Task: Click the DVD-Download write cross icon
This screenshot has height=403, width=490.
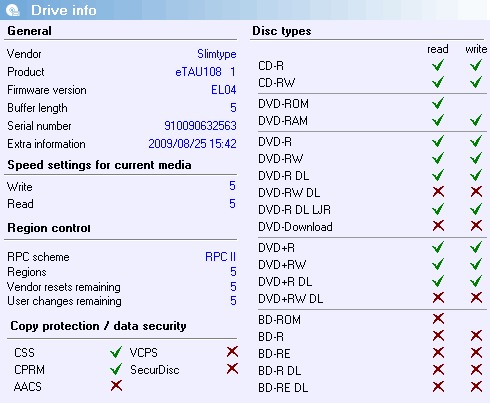Action: coord(476,226)
